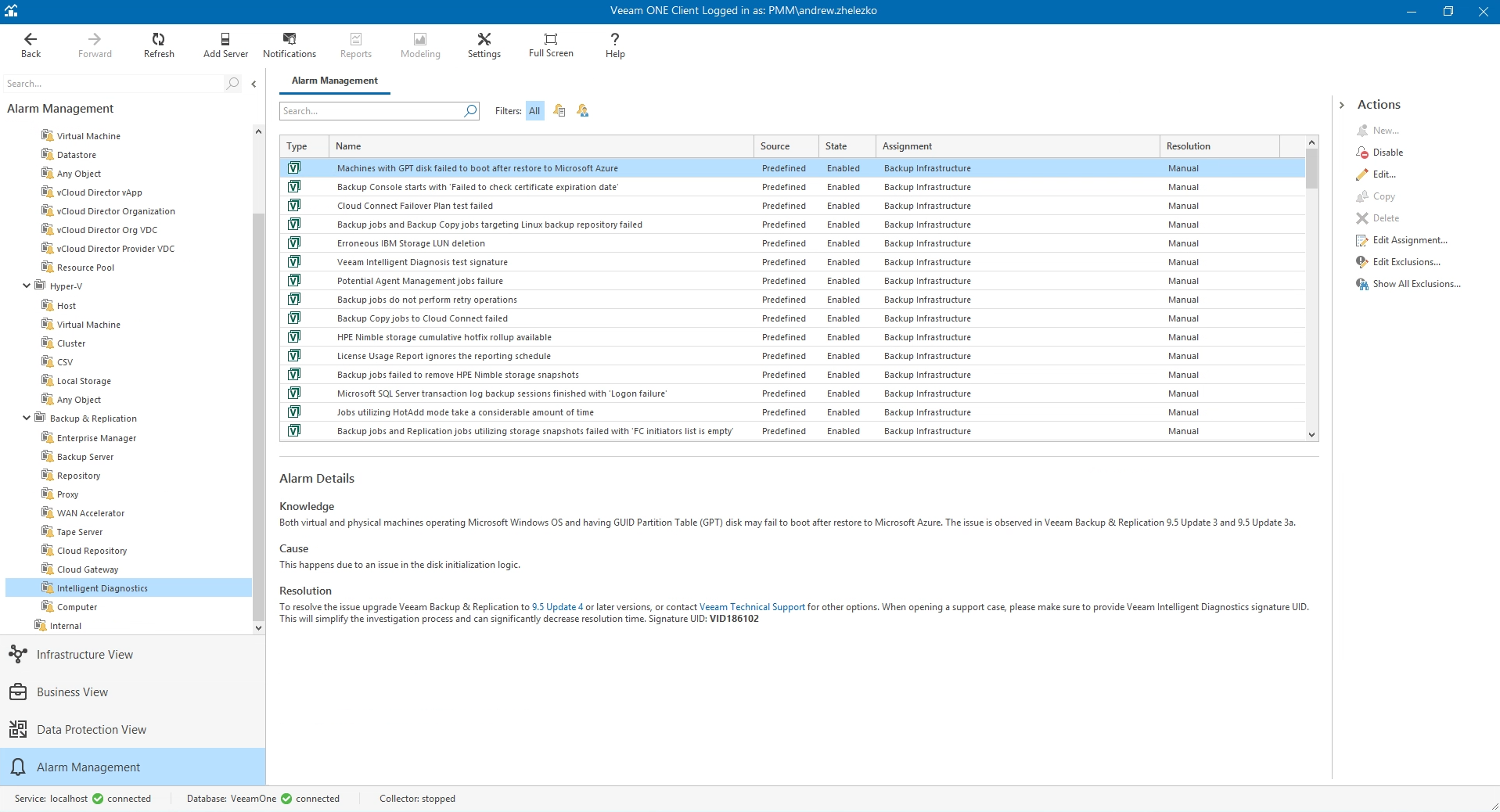Collapse the Actions pane chevron

coord(1342,105)
